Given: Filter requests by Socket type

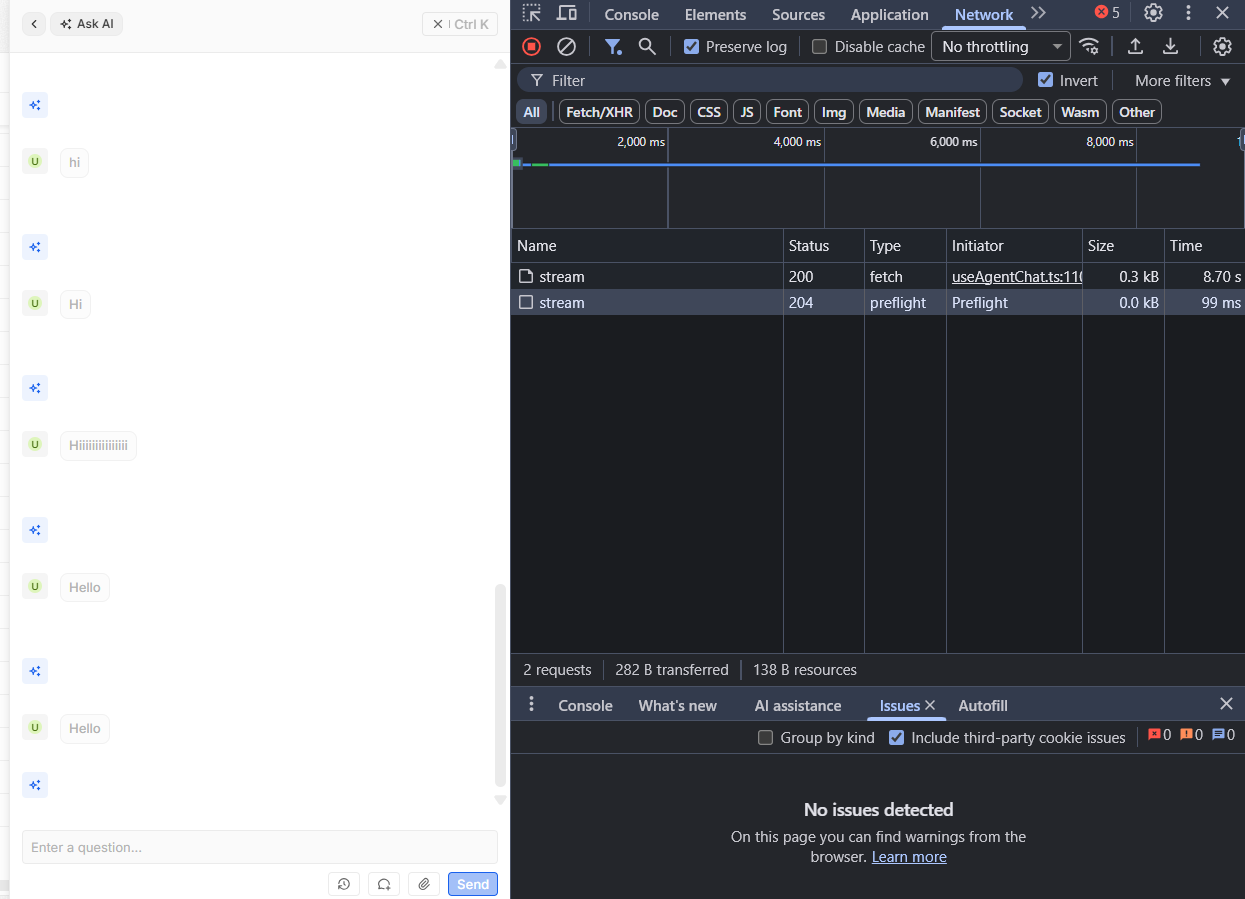Looking at the screenshot, I should click(1020, 112).
